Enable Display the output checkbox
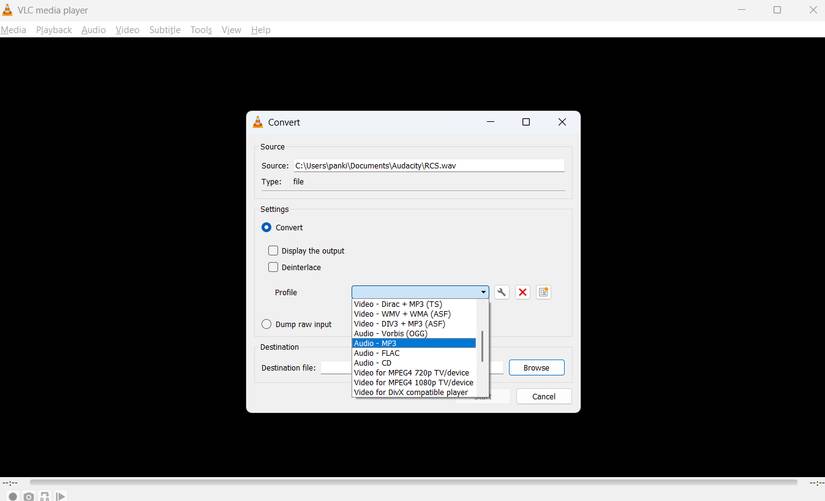Screen dimensions: 825x501 [x=273, y=250]
